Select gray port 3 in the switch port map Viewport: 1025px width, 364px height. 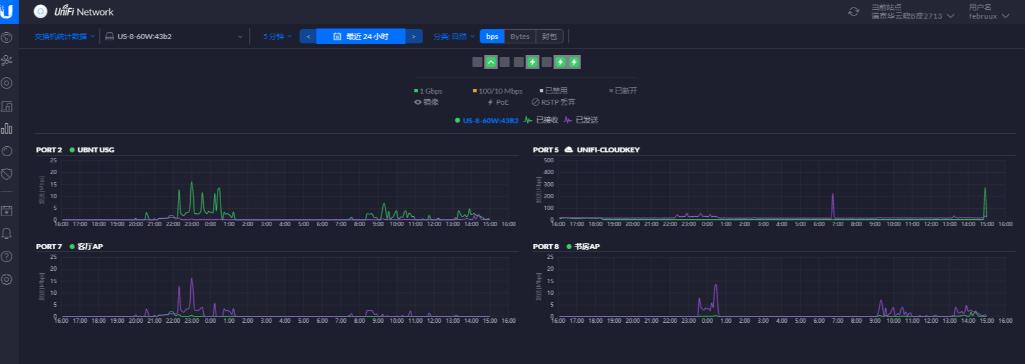(x=505, y=62)
